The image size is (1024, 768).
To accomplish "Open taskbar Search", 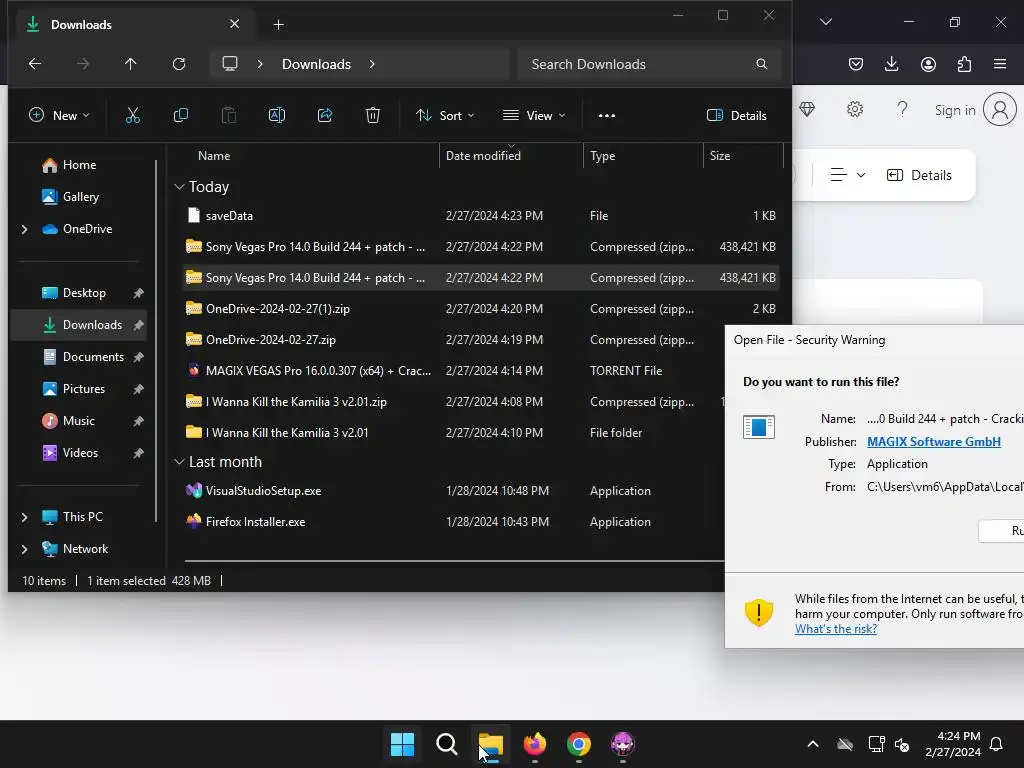I will (x=447, y=744).
